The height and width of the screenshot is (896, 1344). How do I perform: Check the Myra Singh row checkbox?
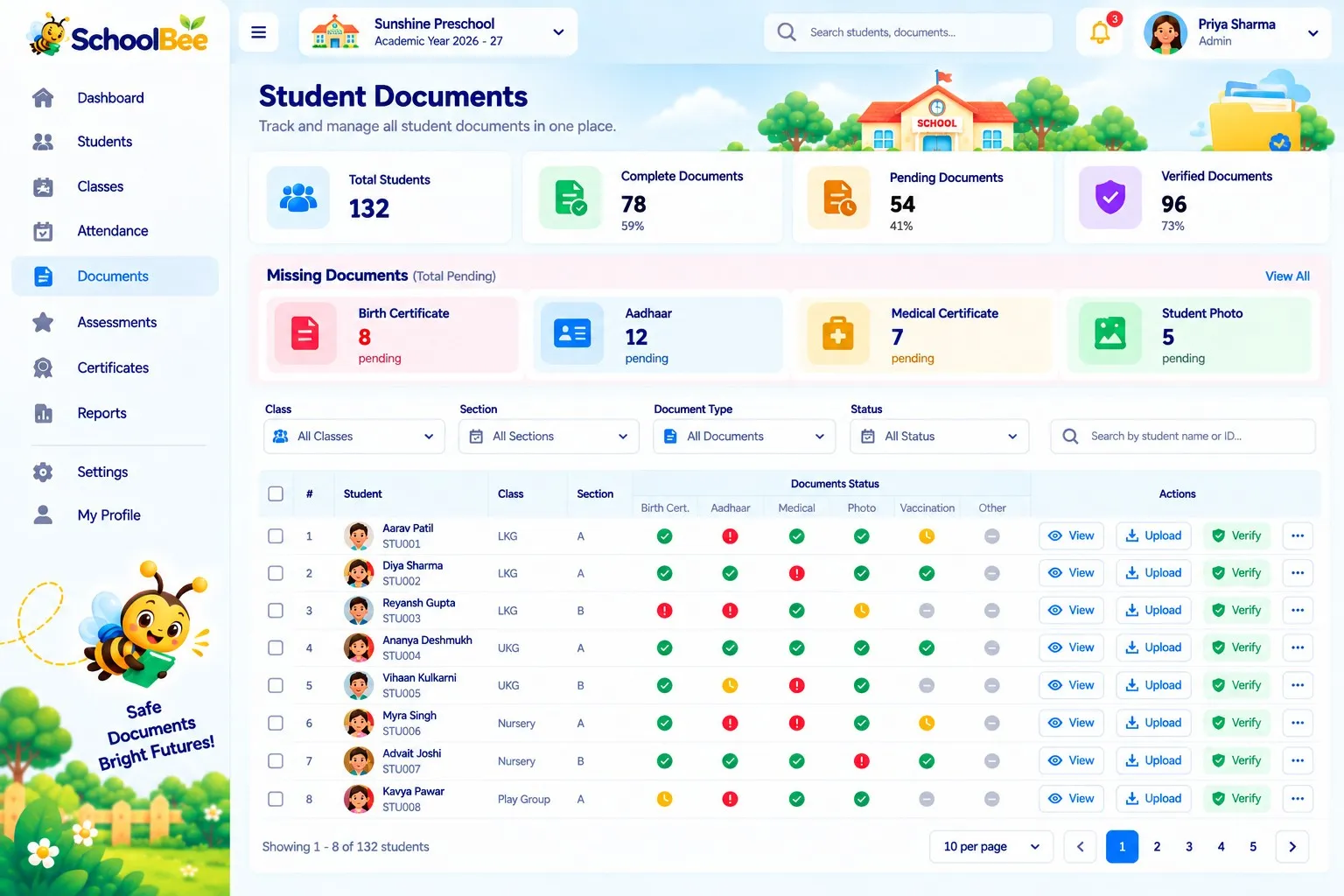276,723
